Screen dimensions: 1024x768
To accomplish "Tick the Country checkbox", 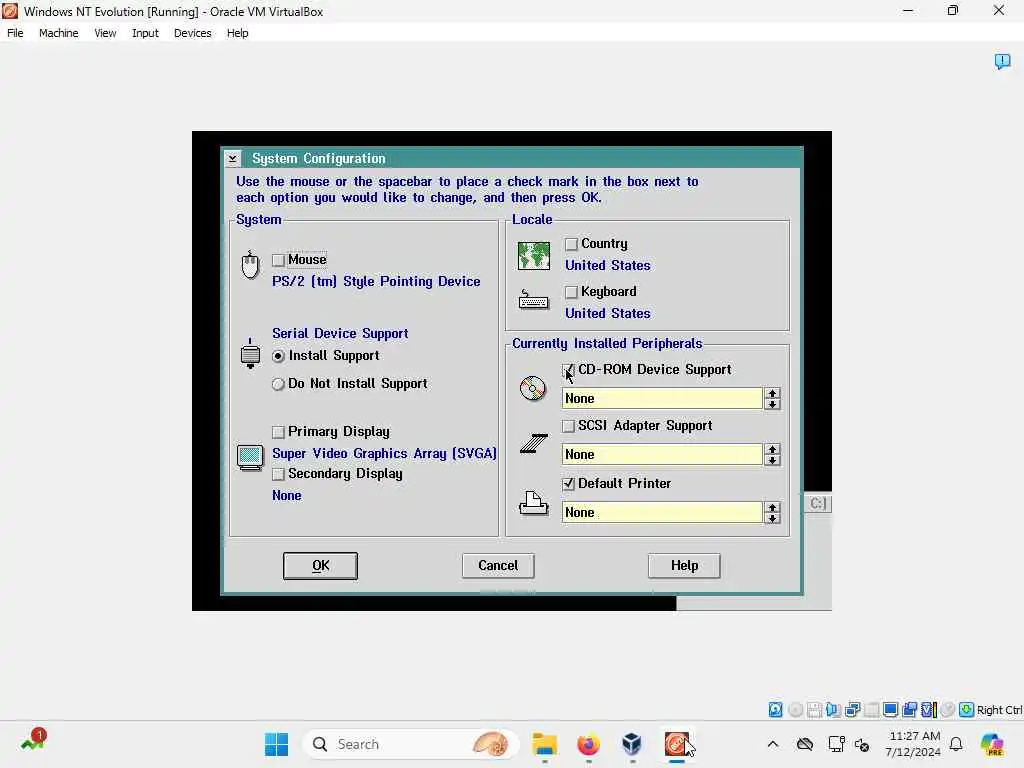I will click(x=571, y=244).
